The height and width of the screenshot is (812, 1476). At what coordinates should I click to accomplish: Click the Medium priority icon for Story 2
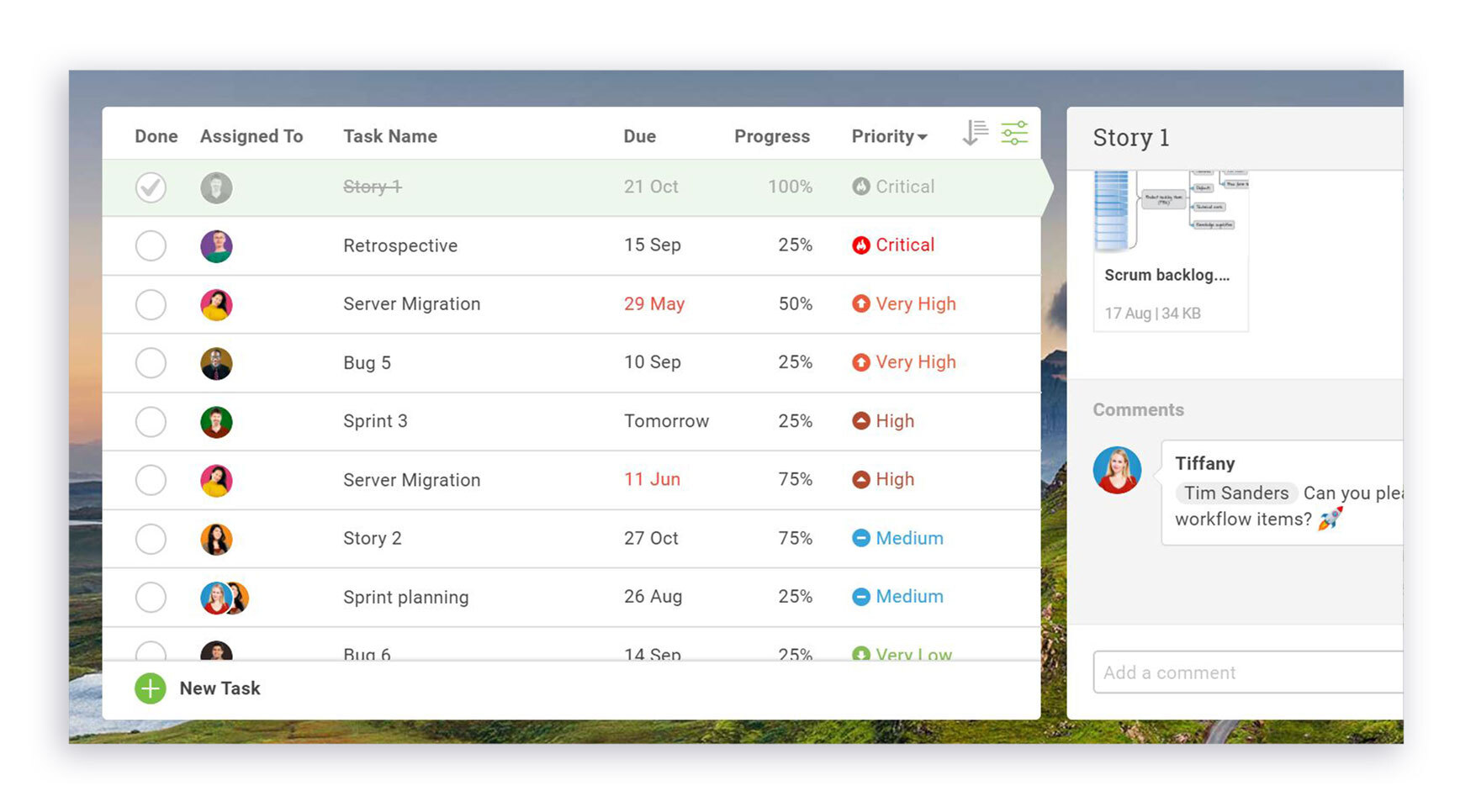pyautogui.click(x=860, y=538)
